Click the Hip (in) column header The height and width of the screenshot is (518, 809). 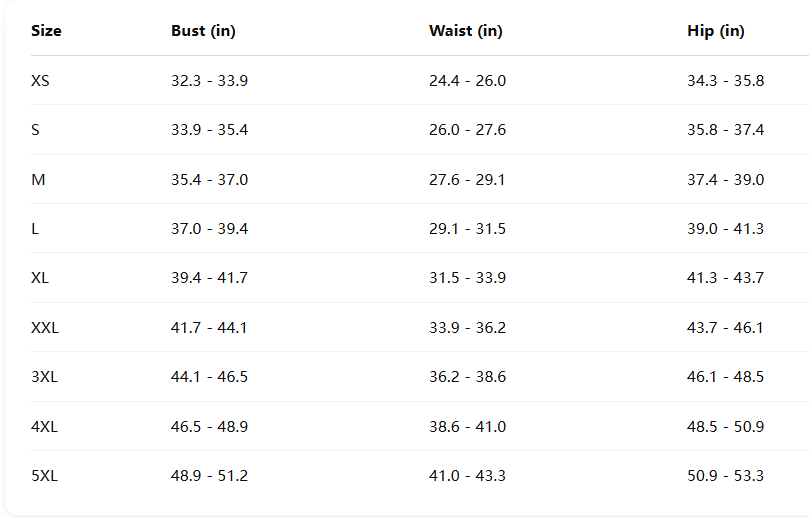click(715, 31)
